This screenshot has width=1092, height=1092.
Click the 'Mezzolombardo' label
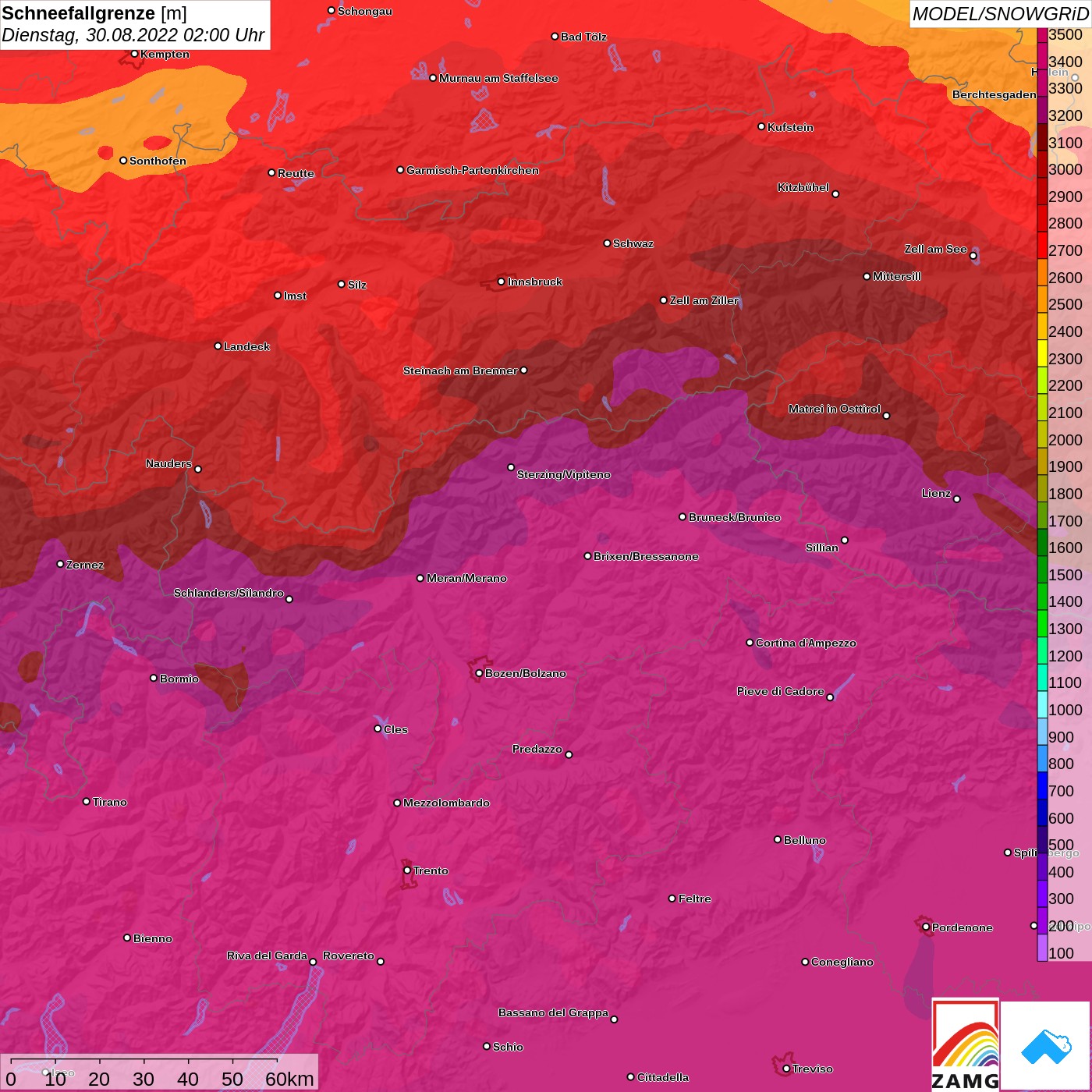click(446, 803)
